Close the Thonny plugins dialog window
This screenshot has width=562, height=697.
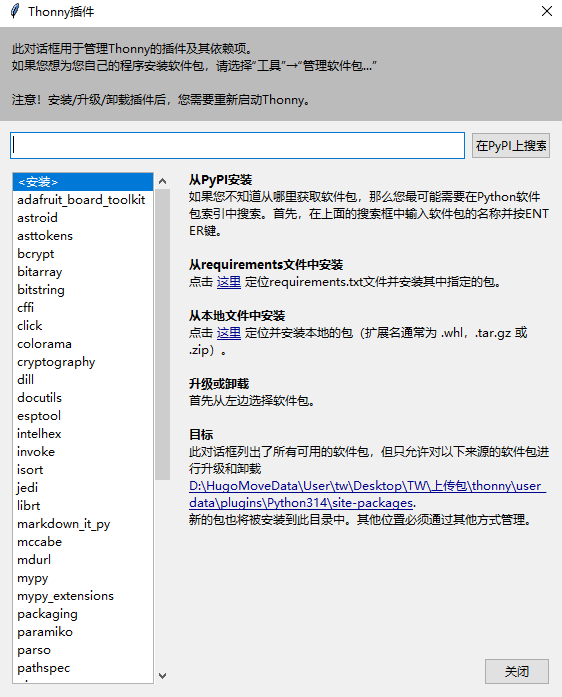tap(546, 11)
